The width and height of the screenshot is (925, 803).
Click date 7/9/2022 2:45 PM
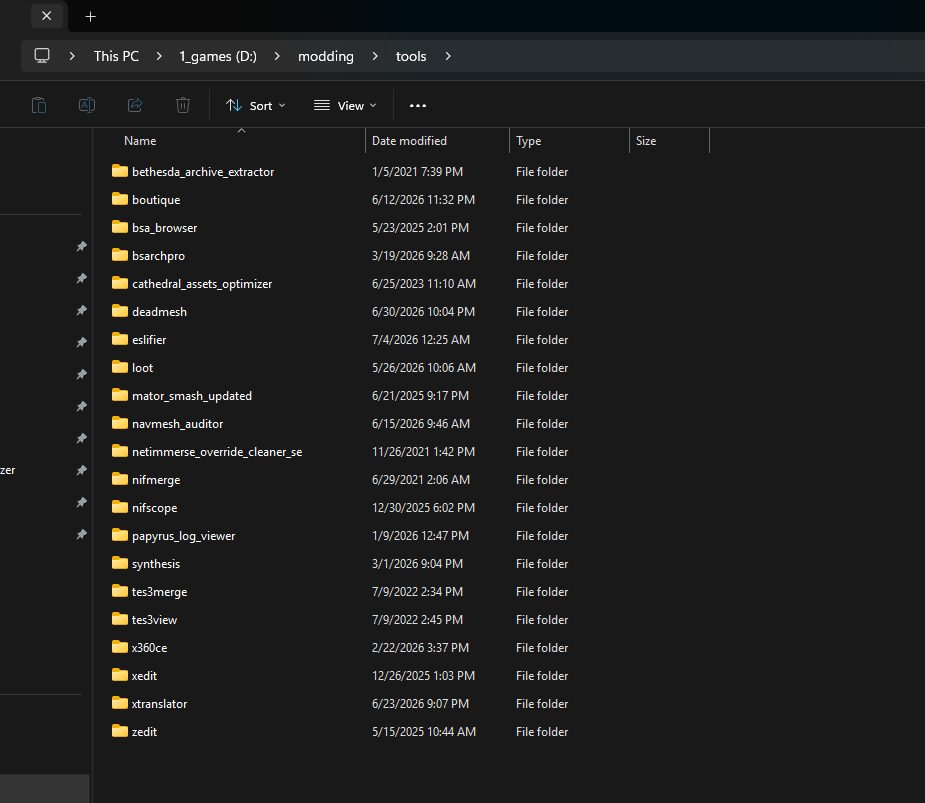click(x=417, y=620)
